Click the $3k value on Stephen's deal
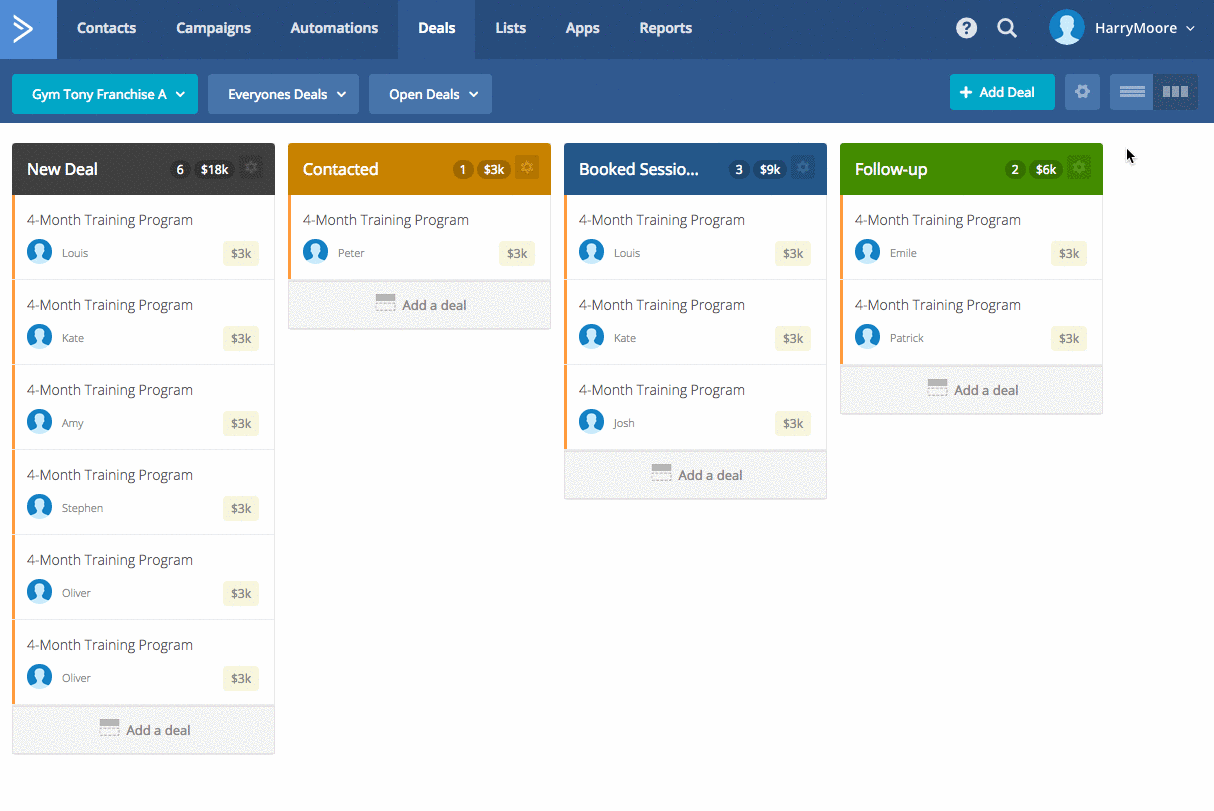The width and height of the screenshot is (1214, 811). [x=241, y=508]
